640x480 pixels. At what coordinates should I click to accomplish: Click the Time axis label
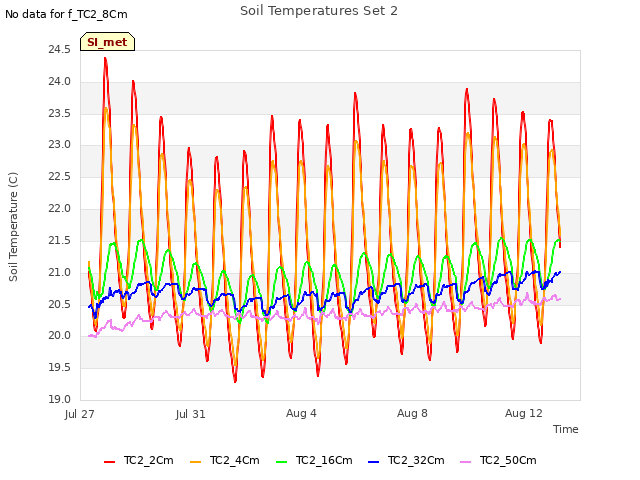pos(566,429)
